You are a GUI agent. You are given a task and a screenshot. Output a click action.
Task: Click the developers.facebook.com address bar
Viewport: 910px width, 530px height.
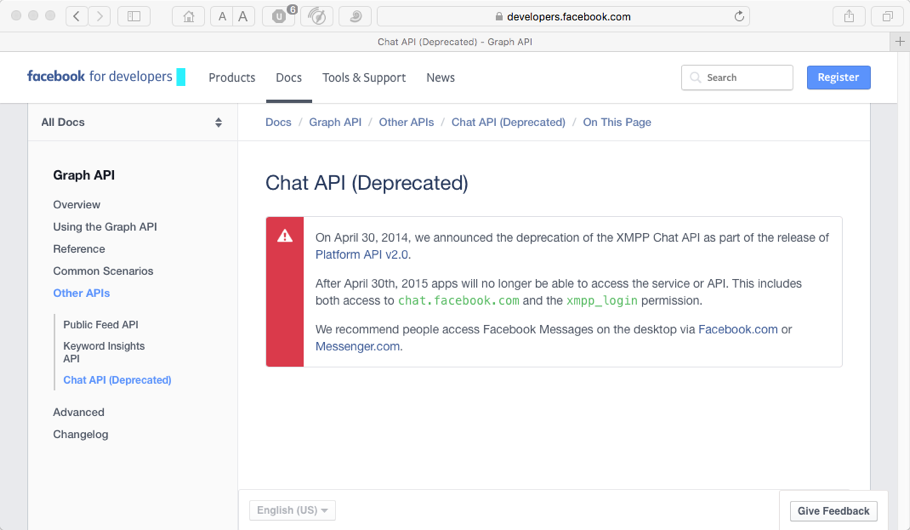563,16
